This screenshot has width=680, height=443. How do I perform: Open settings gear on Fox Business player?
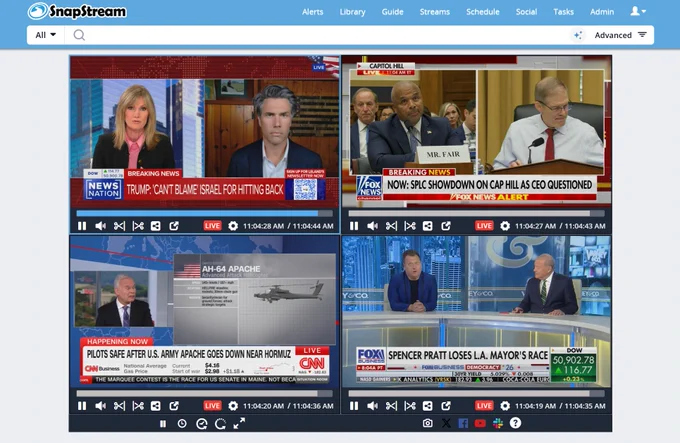click(x=505, y=406)
